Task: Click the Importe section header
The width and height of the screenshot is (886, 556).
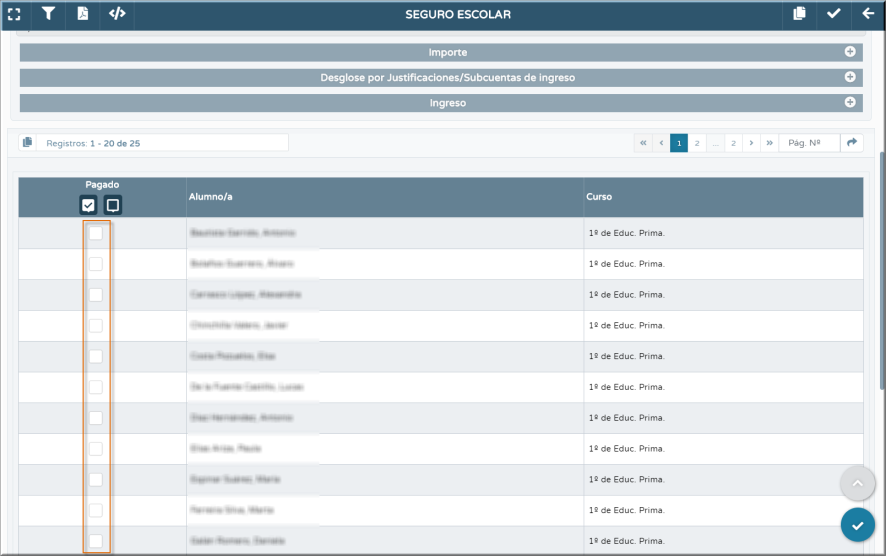Action: [x=441, y=52]
